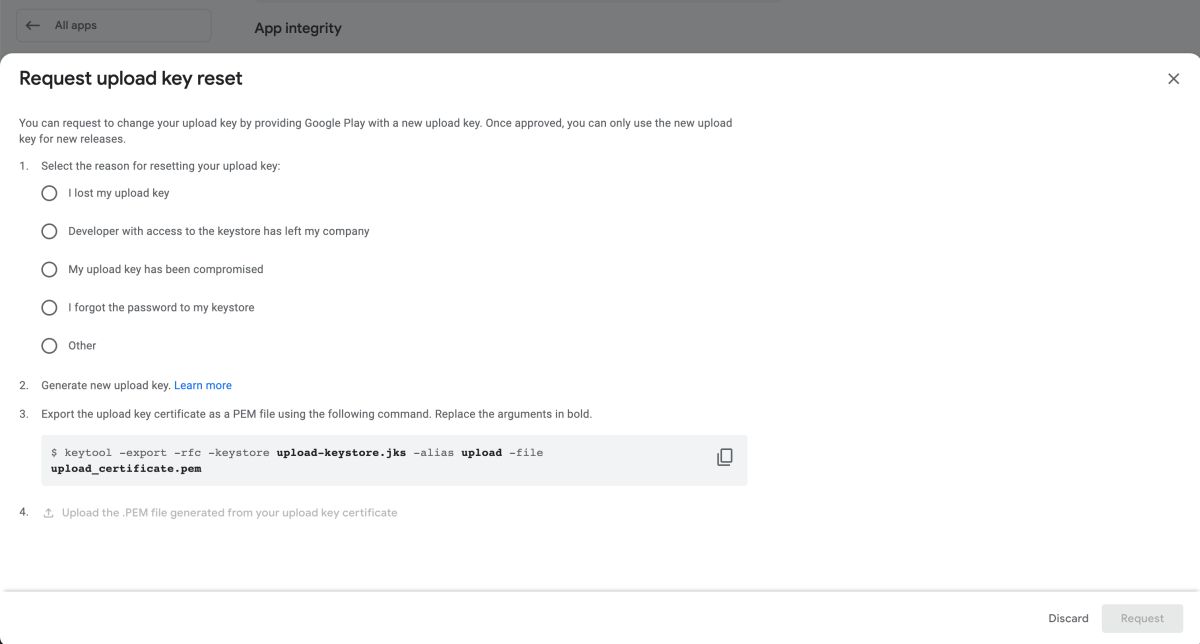1200x644 pixels.
Task: Click the "App integrity" page heading
Action: click(298, 28)
